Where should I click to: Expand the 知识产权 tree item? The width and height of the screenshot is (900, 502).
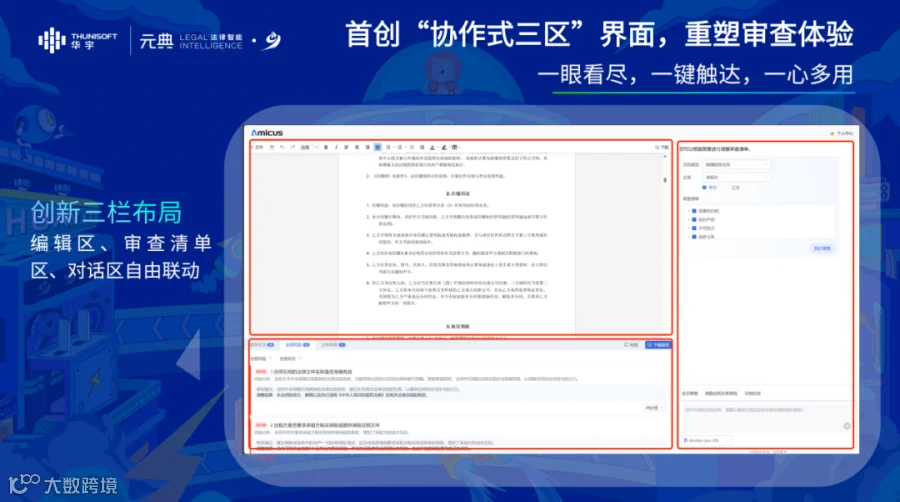click(689, 220)
